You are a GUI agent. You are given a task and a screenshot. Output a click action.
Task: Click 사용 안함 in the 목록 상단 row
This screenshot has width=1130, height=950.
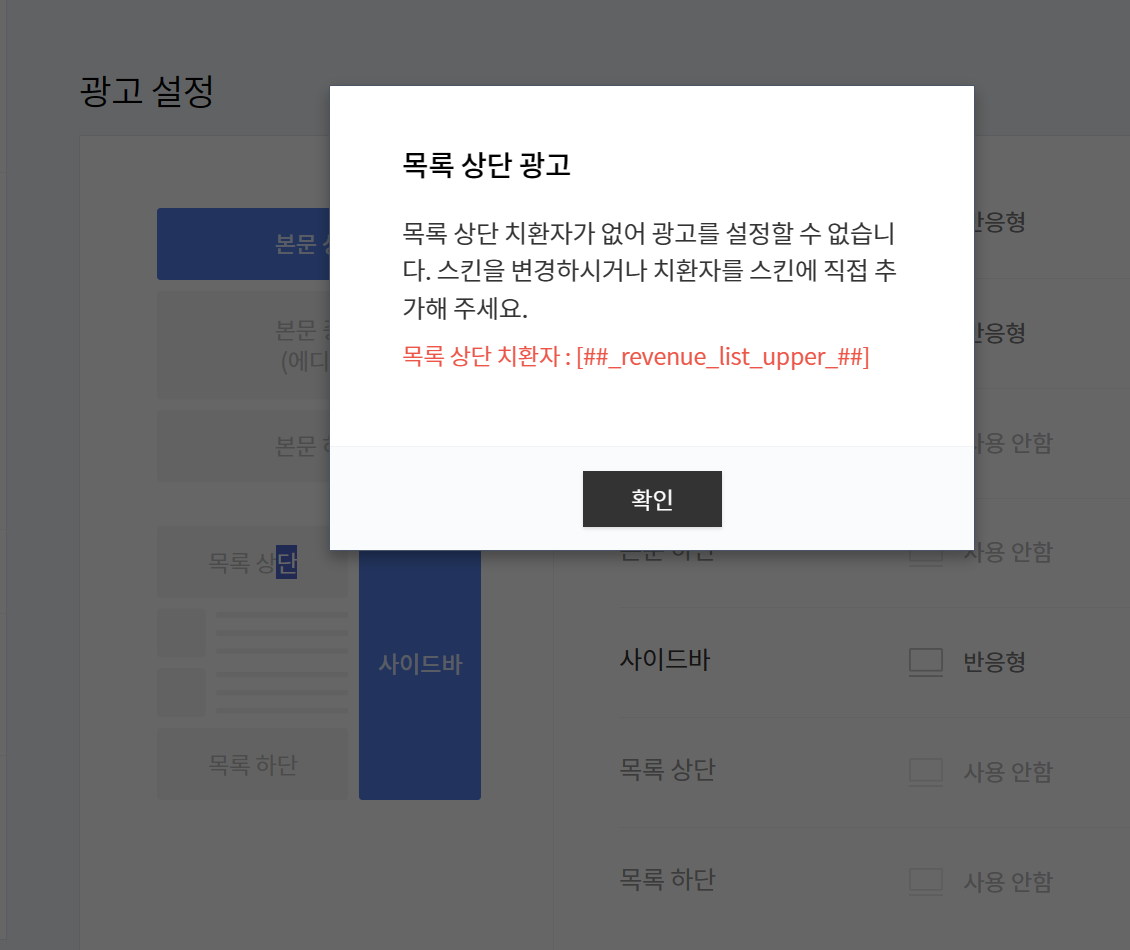click(x=1008, y=772)
